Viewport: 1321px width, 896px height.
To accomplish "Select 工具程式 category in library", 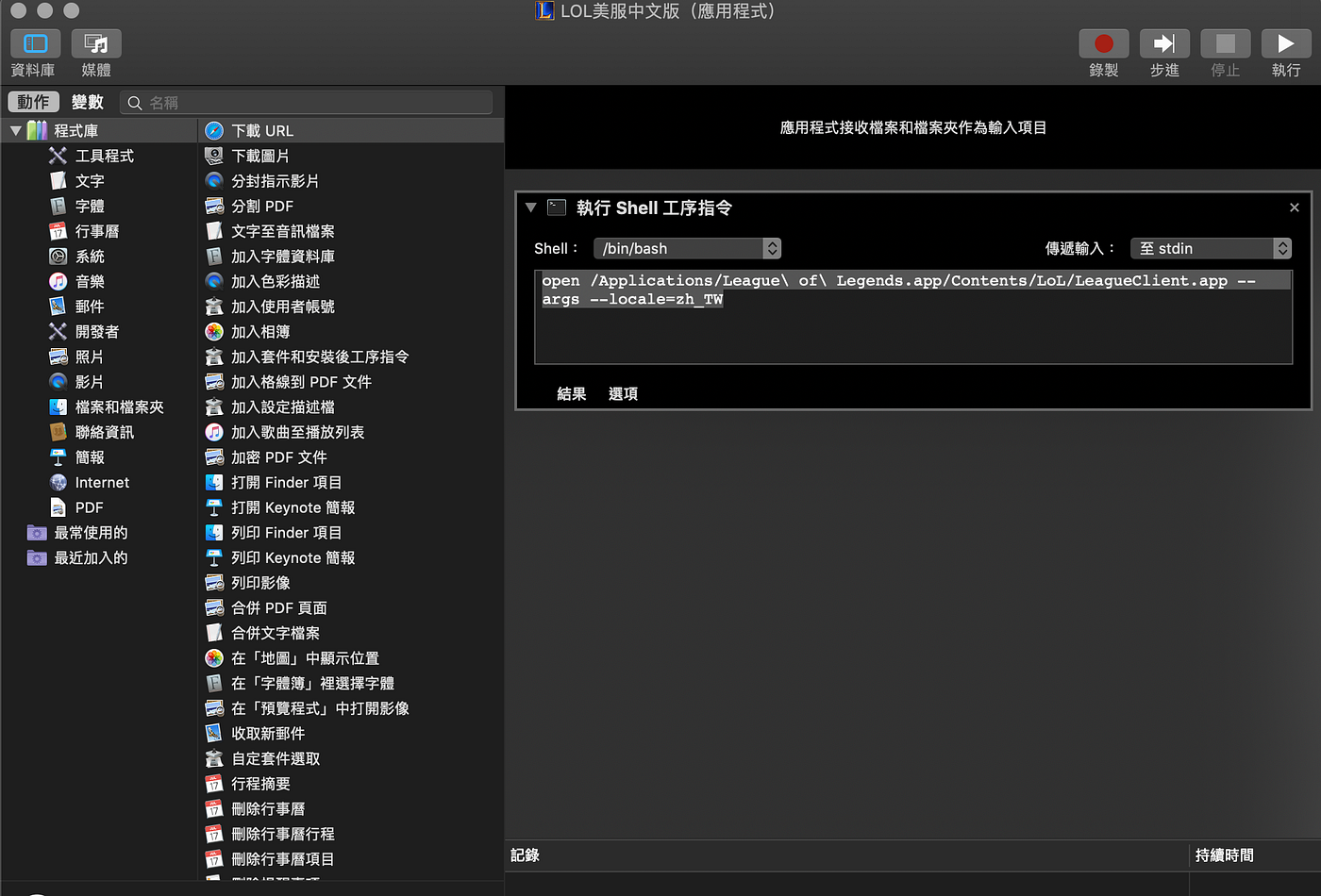I will click(104, 156).
